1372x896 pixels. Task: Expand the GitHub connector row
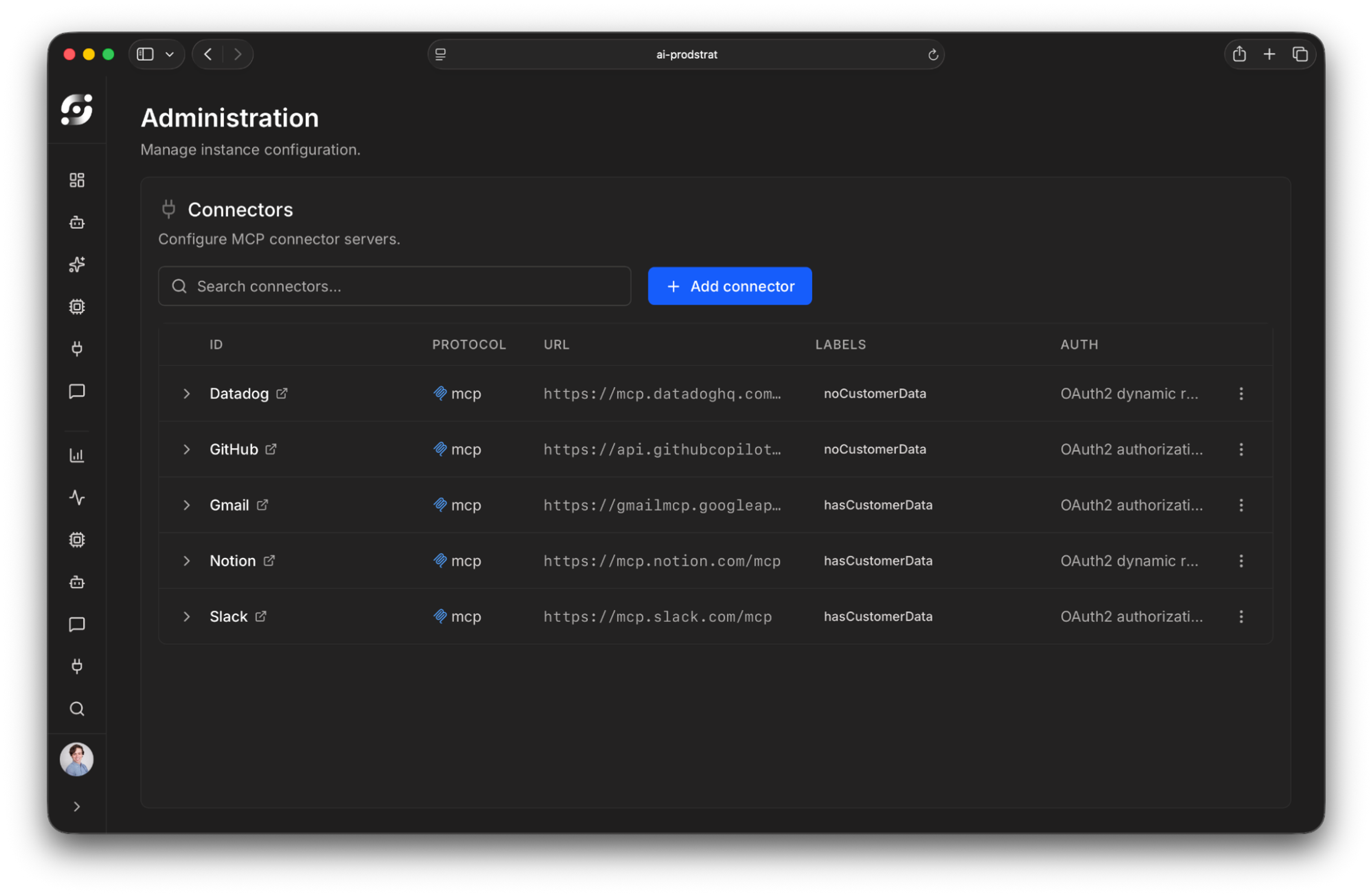186,450
